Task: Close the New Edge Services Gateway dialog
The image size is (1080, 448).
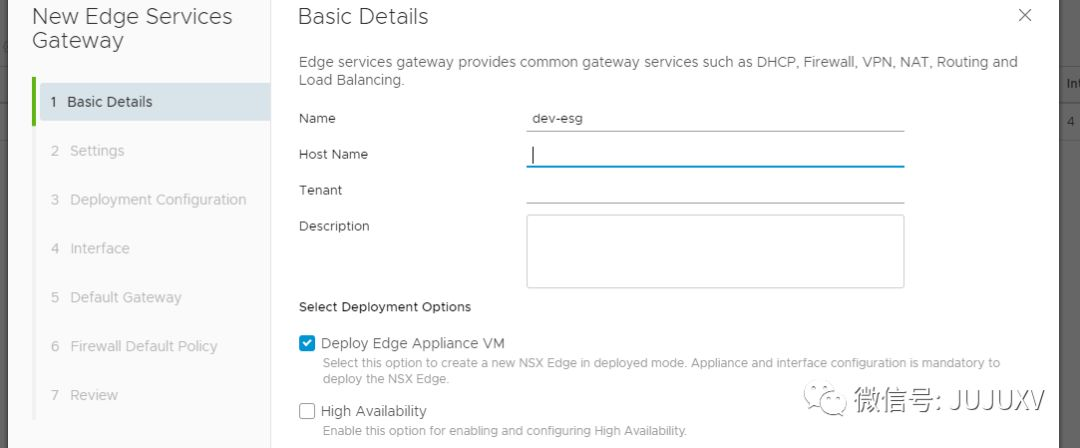Action: coord(1024,15)
